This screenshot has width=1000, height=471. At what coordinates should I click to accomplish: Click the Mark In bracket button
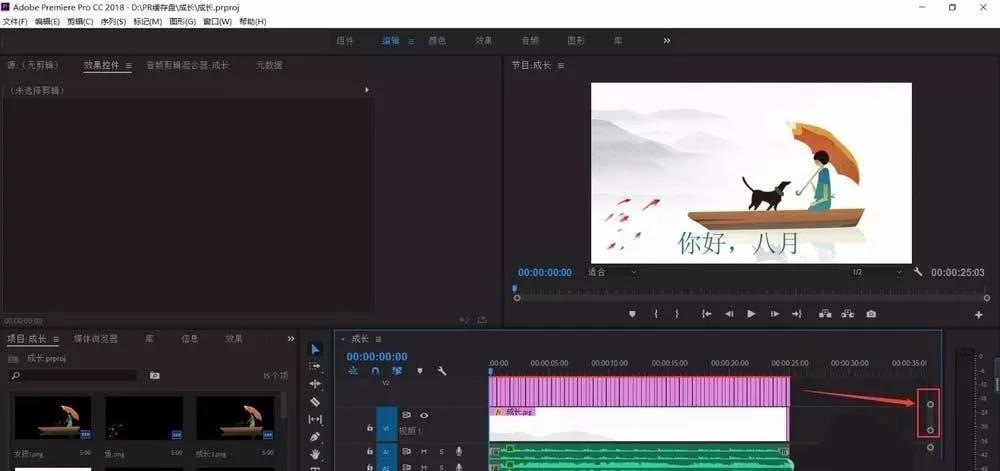pyautogui.click(x=656, y=314)
